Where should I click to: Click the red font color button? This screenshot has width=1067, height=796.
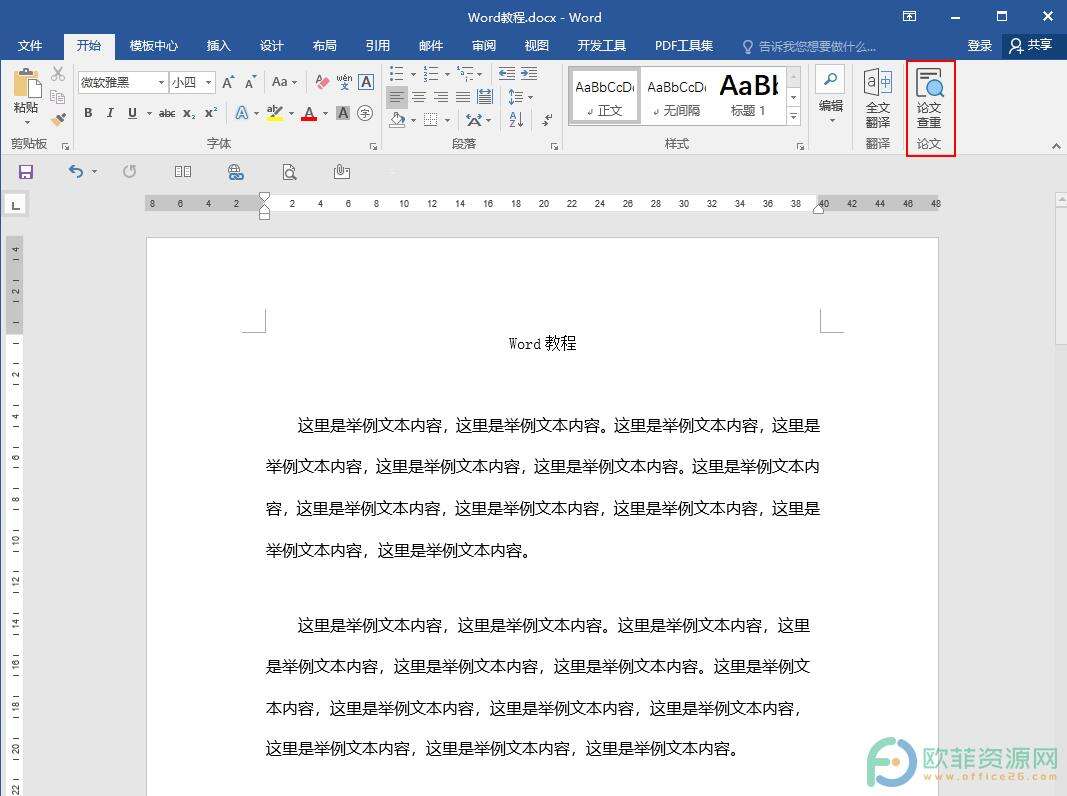tap(309, 114)
